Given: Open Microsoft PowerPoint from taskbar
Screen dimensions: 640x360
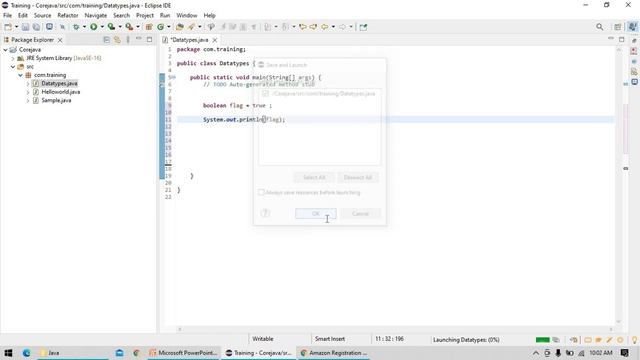Looking at the screenshot, I should 184,353.
